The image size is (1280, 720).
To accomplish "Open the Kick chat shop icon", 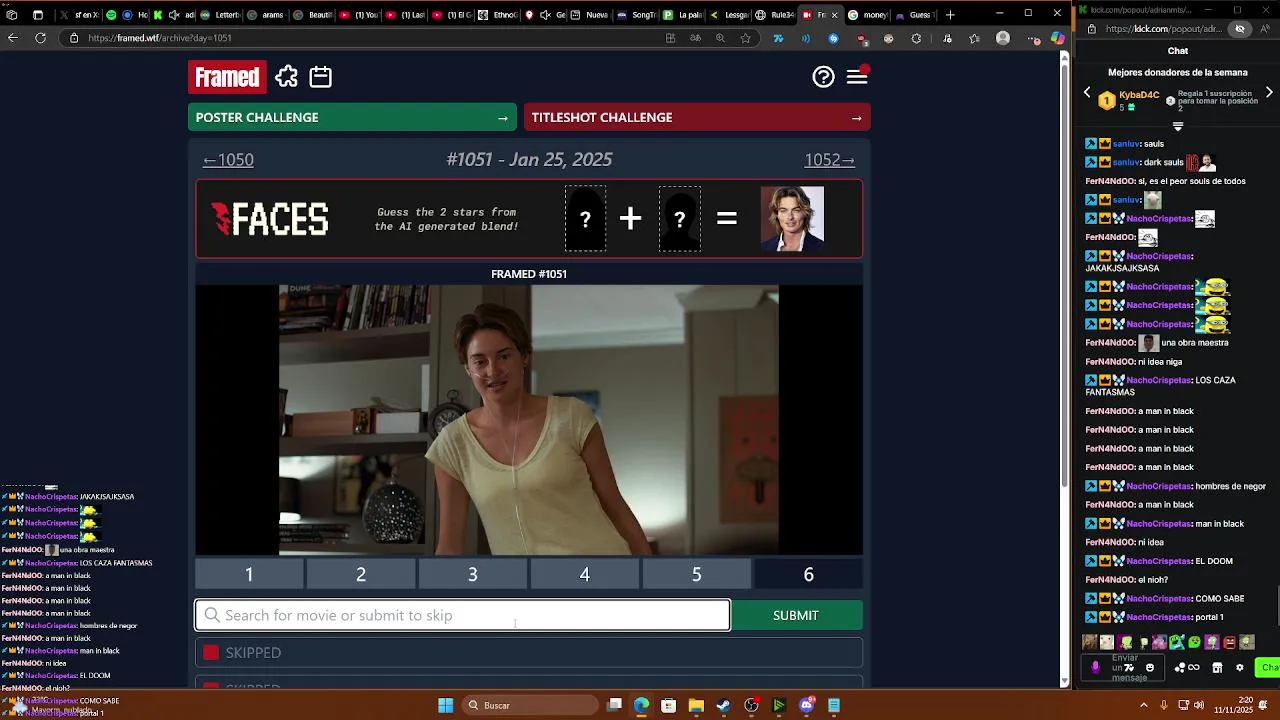I will (x=1217, y=667).
